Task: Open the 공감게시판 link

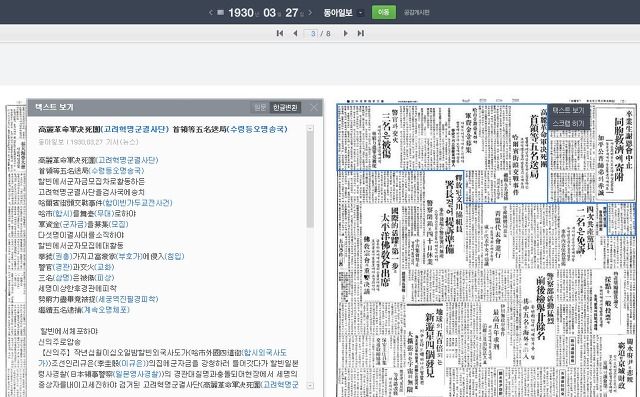Action: point(416,13)
